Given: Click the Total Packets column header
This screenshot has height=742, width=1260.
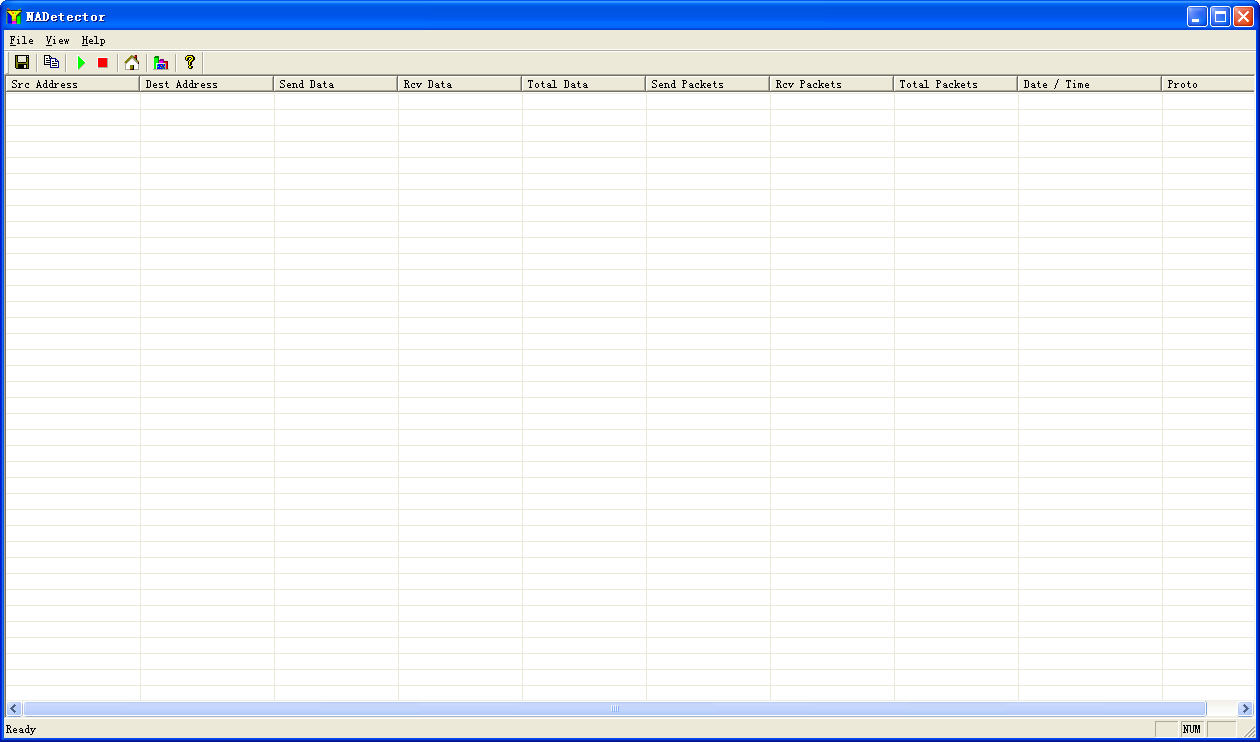Looking at the screenshot, I should (x=955, y=84).
